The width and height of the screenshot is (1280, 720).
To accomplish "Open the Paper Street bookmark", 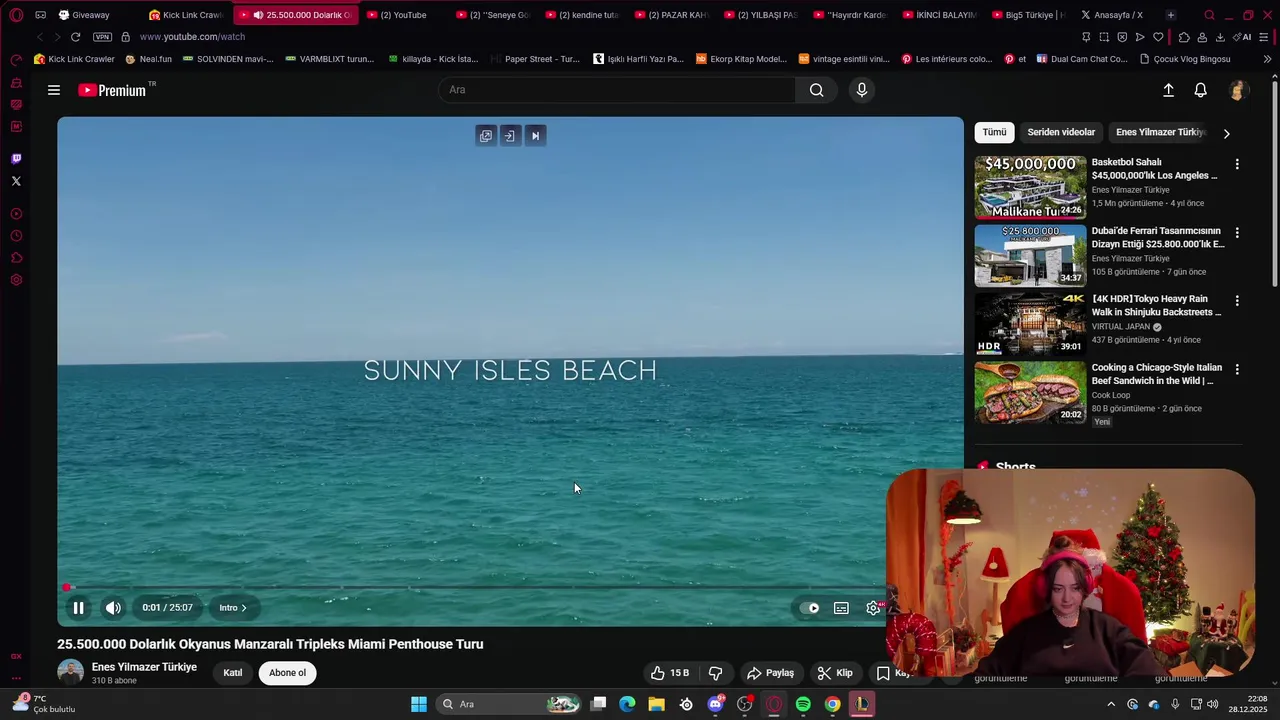I will click(536, 59).
